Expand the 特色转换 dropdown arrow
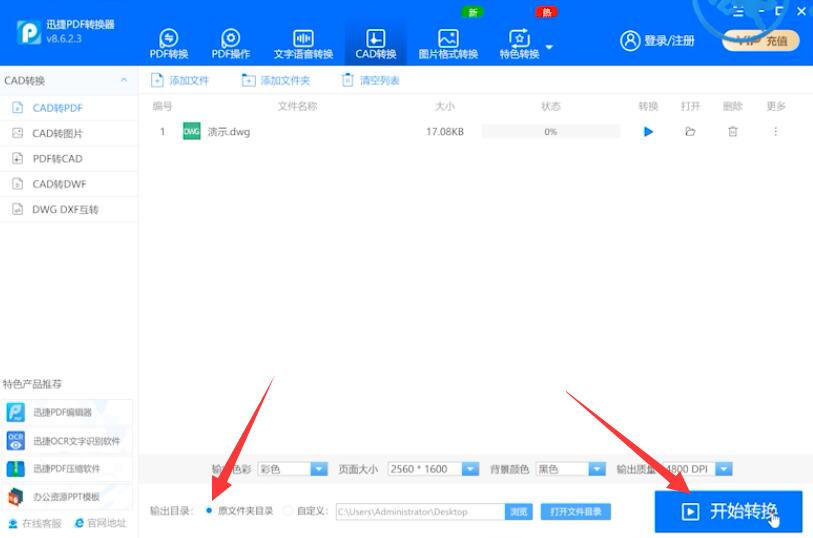 pyautogui.click(x=550, y=47)
